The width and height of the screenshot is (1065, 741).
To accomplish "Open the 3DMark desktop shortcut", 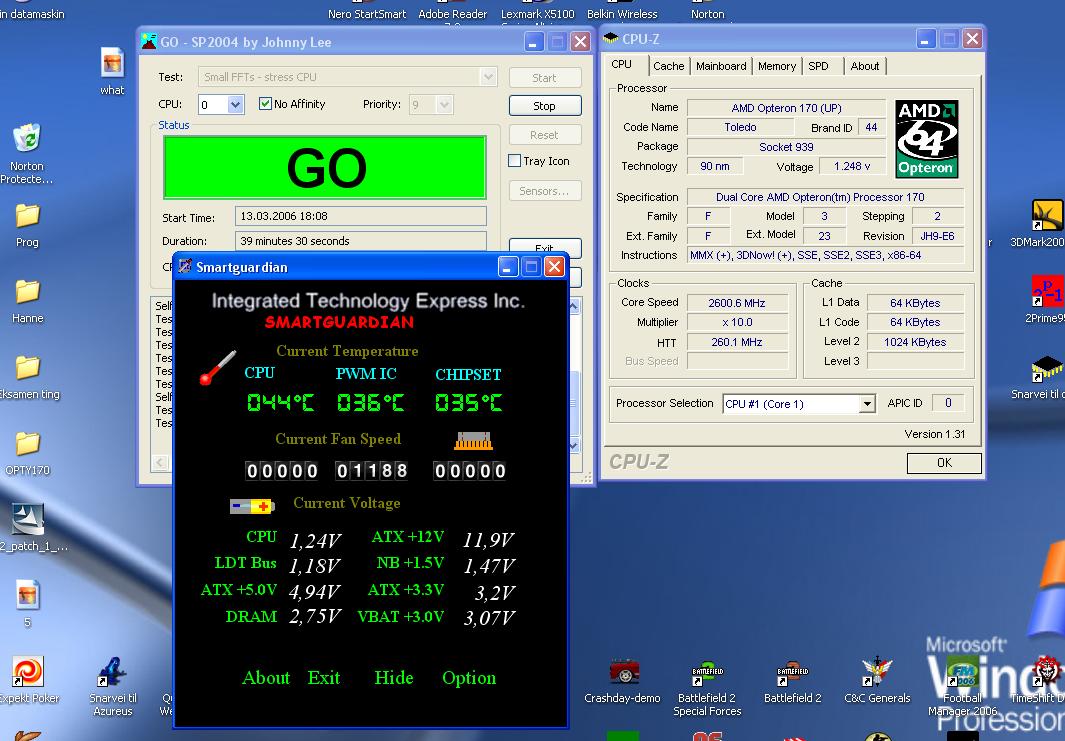I will click(x=1046, y=216).
